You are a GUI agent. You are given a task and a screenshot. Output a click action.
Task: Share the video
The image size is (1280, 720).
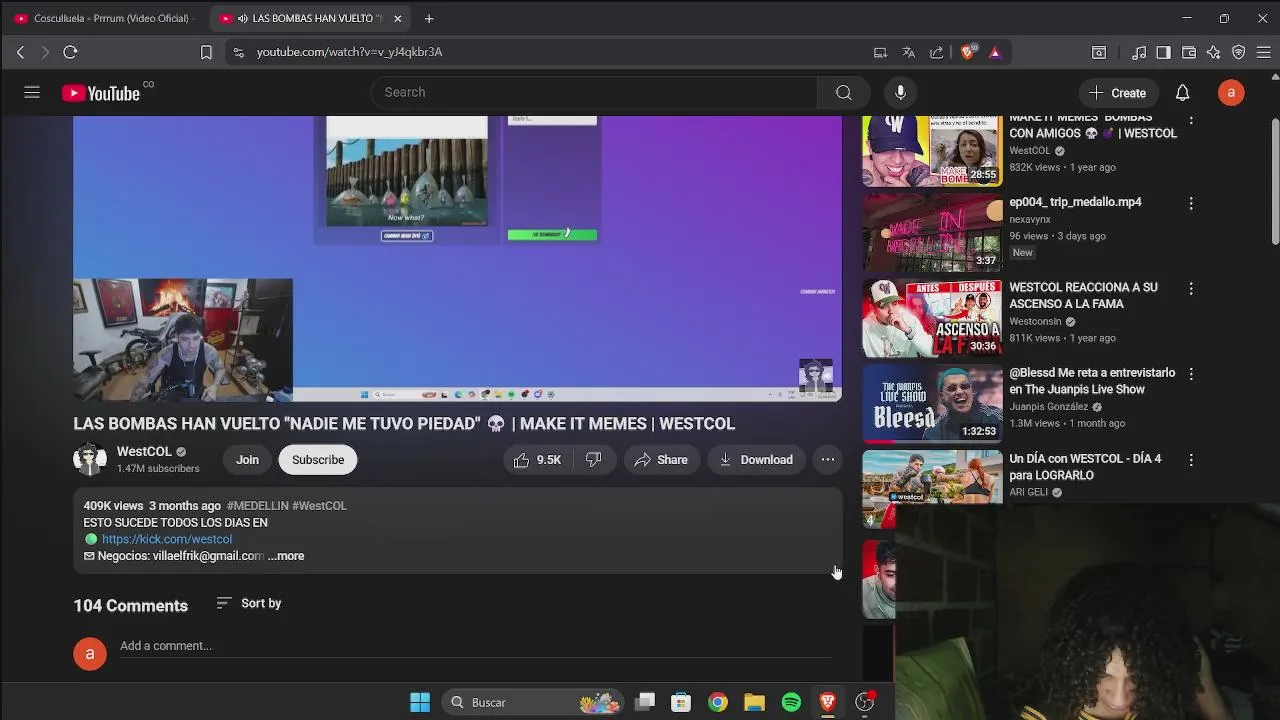[661, 460]
